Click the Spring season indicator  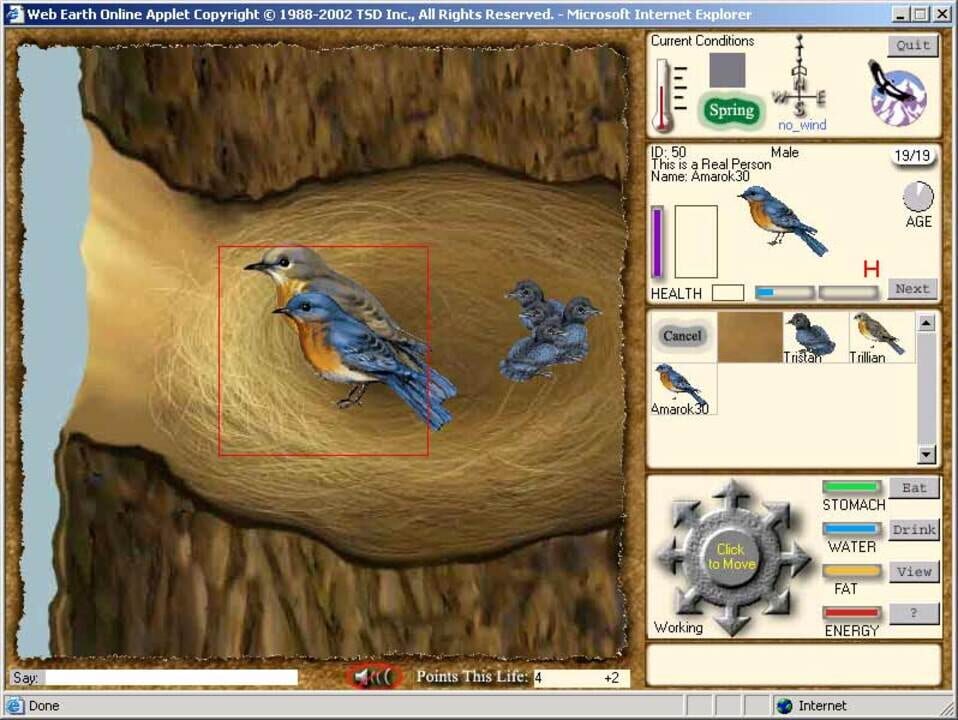pyautogui.click(x=732, y=111)
